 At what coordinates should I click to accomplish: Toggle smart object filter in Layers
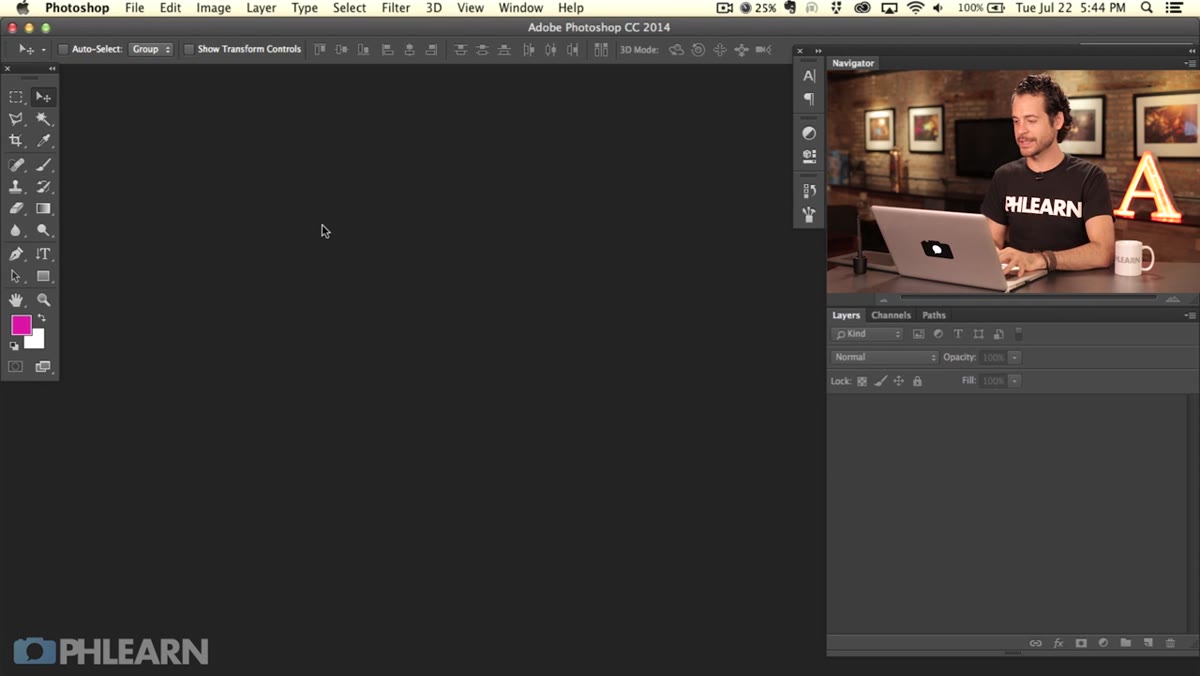[x=998, y=334]
